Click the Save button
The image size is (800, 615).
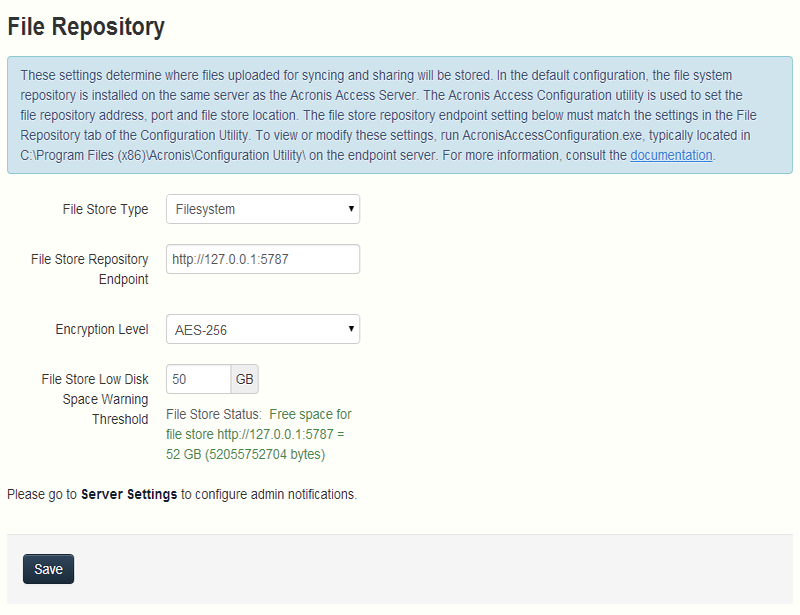click(x=48, y=568)
